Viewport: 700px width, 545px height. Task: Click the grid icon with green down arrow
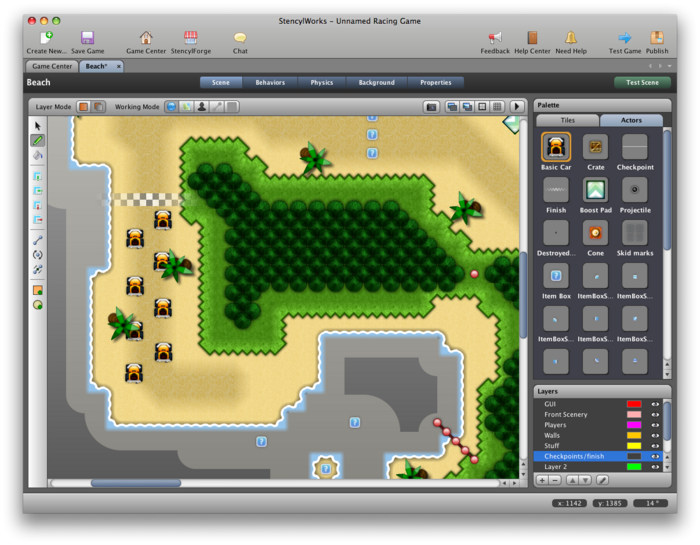38,176
